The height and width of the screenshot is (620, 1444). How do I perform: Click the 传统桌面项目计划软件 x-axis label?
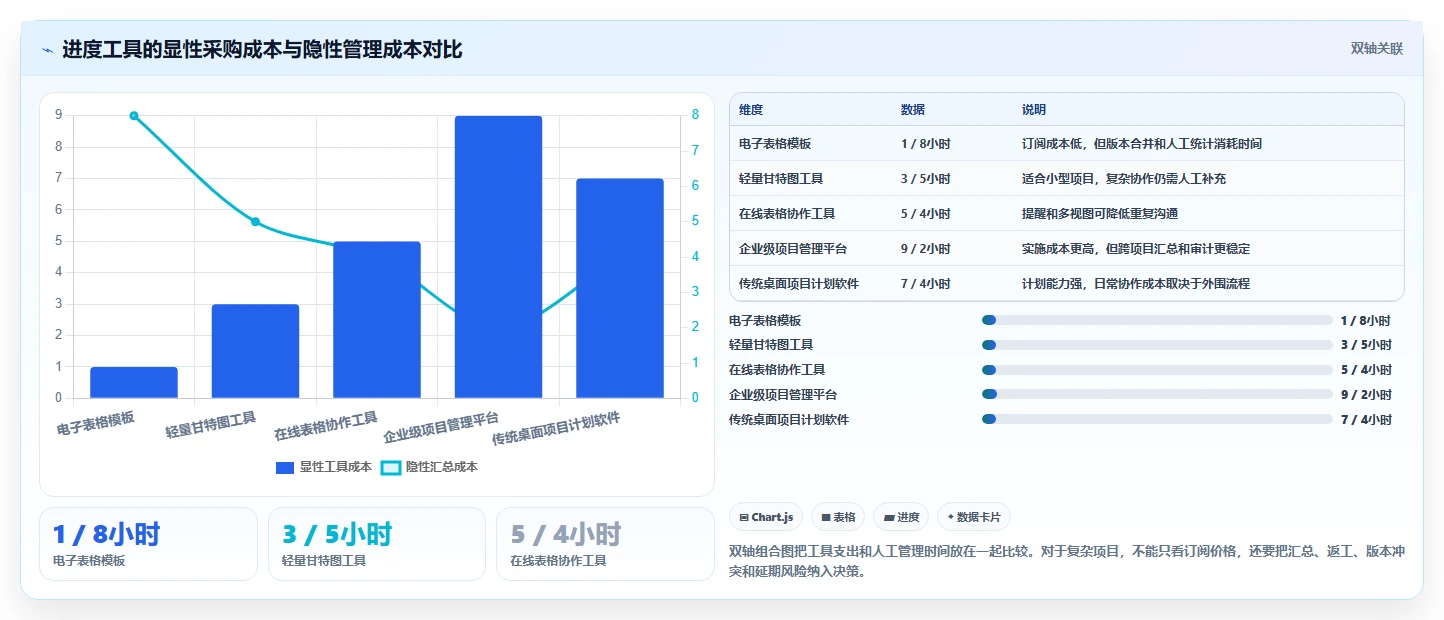pyautogui.click(x=556, y=430)
